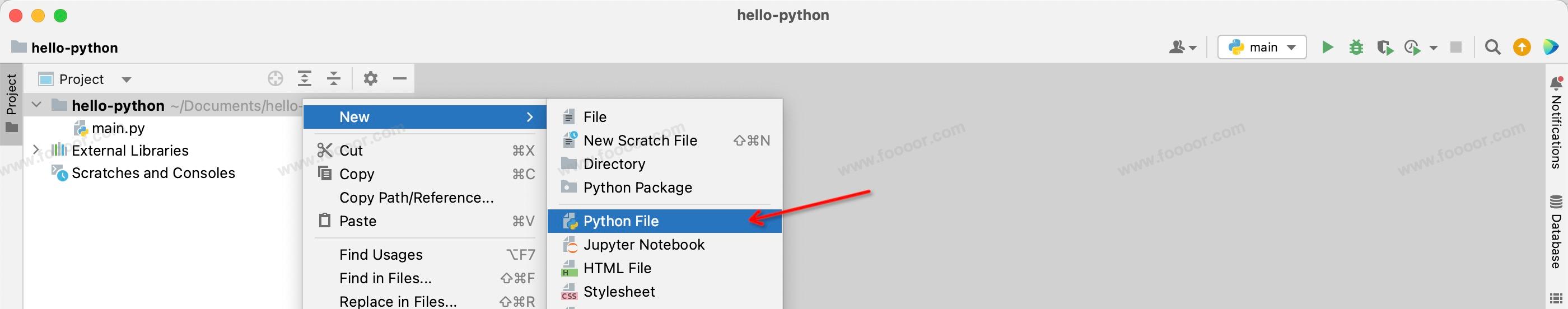Open the main run configuration dropdown
The height and width of the screenshot is (309, 1568).
(x=1262, y=47)
